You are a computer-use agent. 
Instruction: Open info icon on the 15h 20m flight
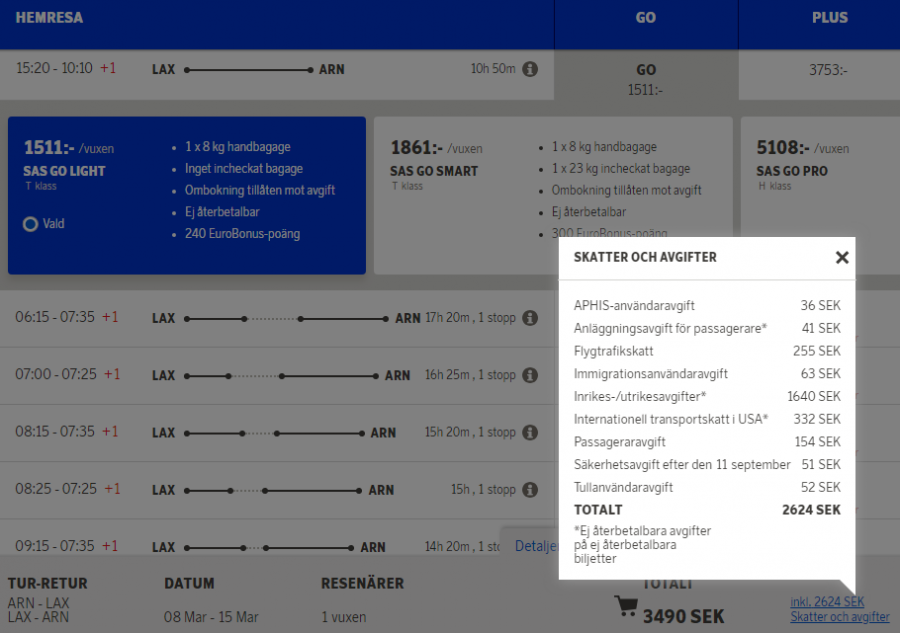[x=530, y=432]
